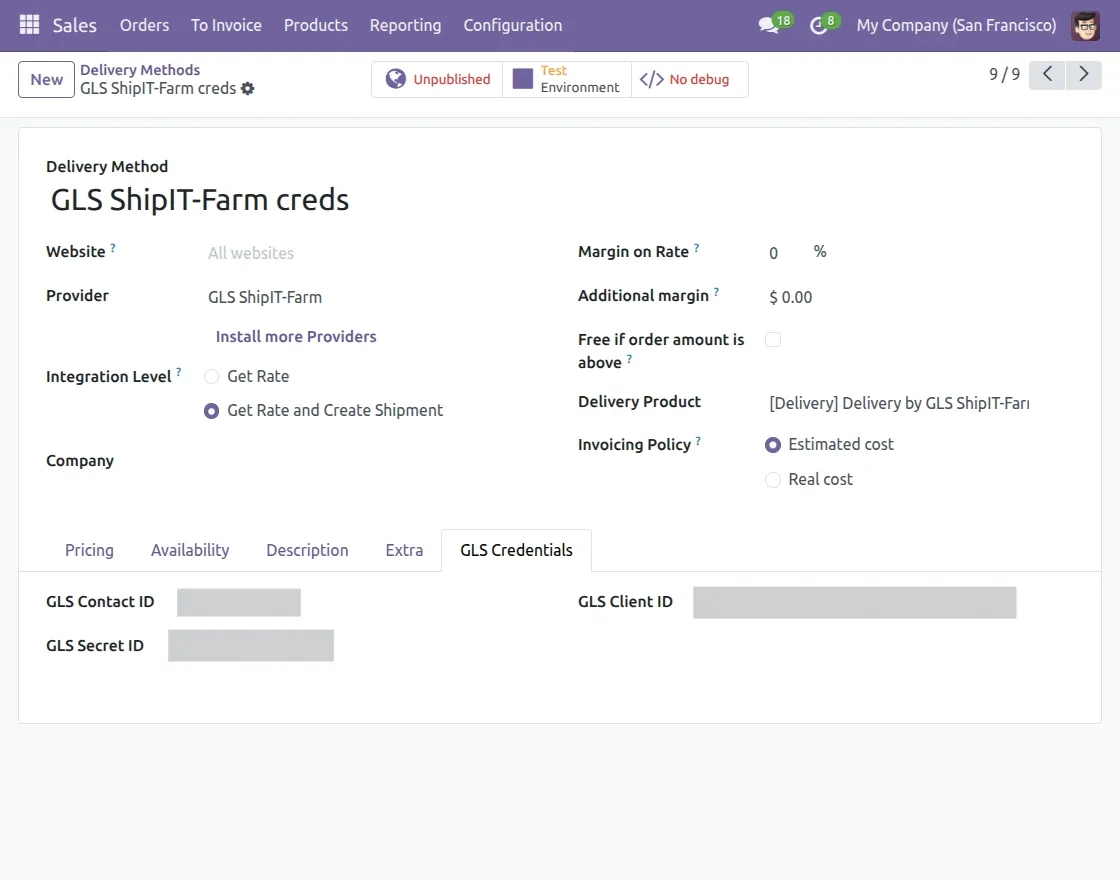Open discuss messages chat icon
The width and height of the screenshot is (1120, 880).
(x=769, y=26)
